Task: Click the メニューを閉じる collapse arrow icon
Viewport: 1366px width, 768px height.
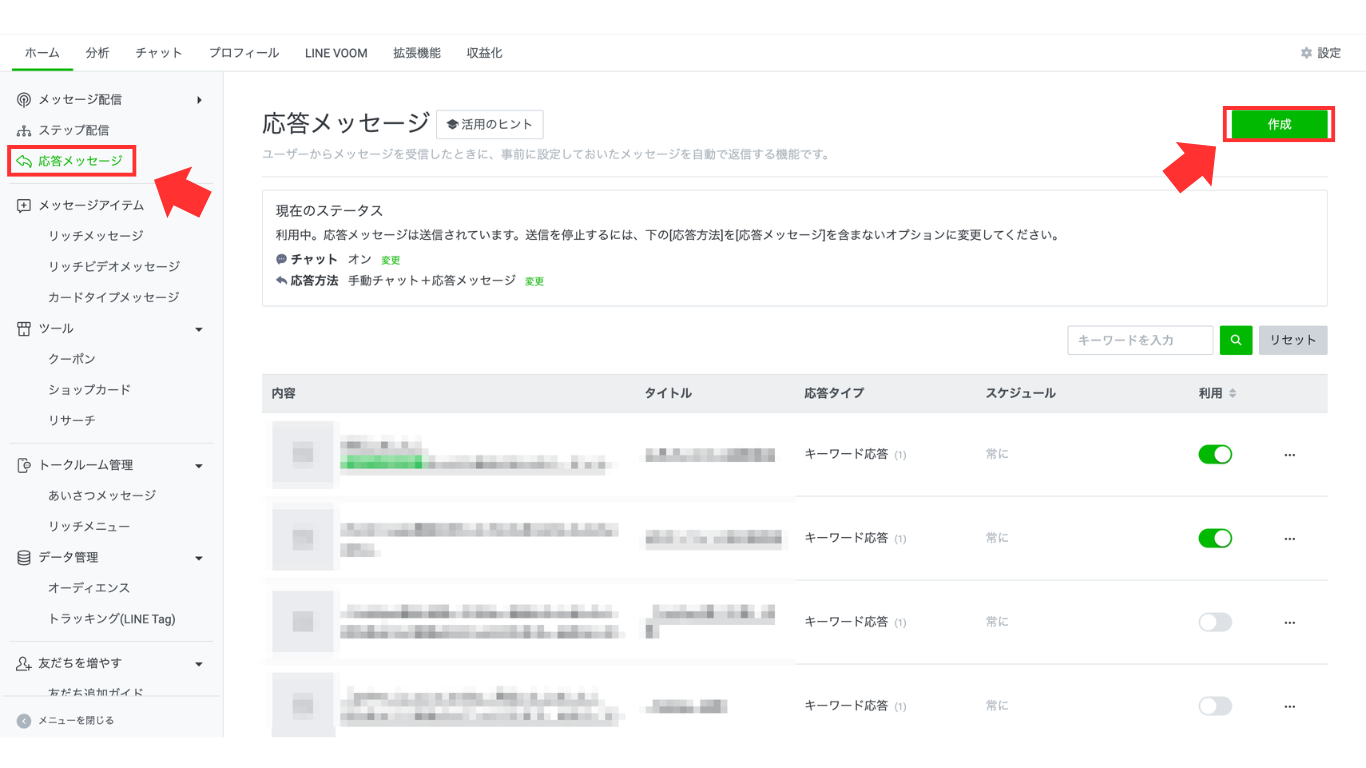Action: pyautogui.click(x=24, y=720)
